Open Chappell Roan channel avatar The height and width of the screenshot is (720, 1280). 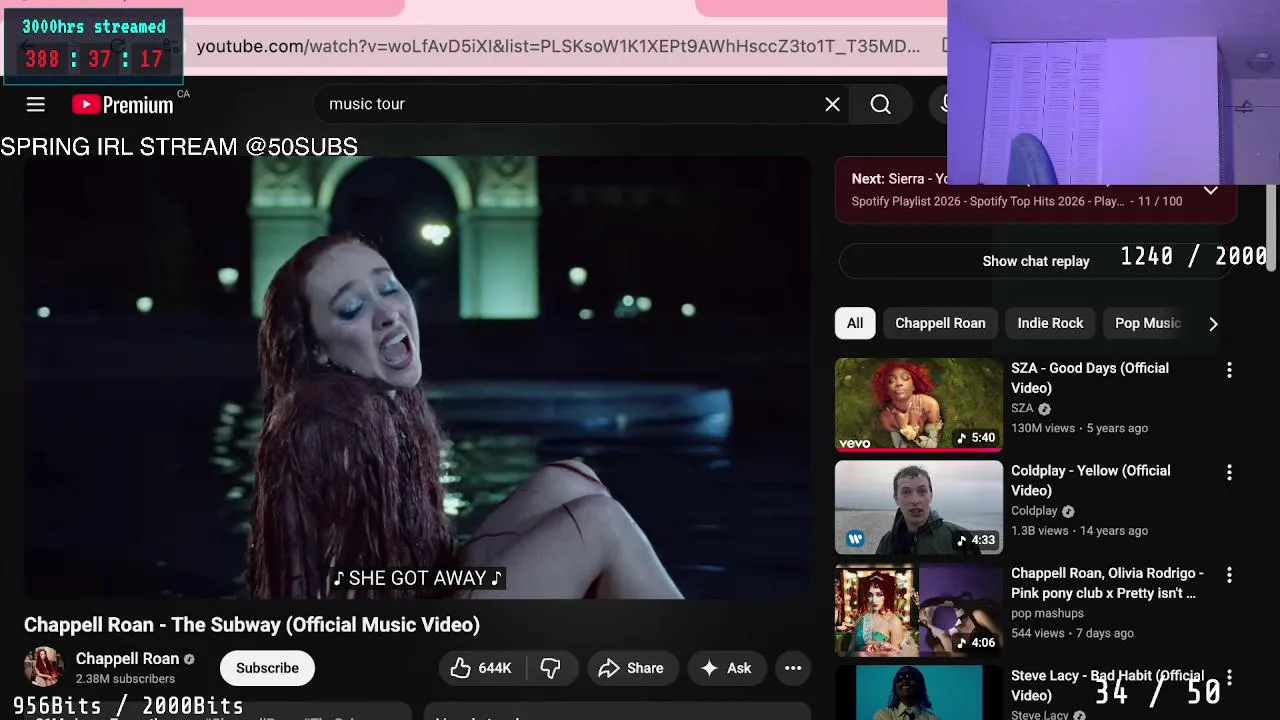43,667
